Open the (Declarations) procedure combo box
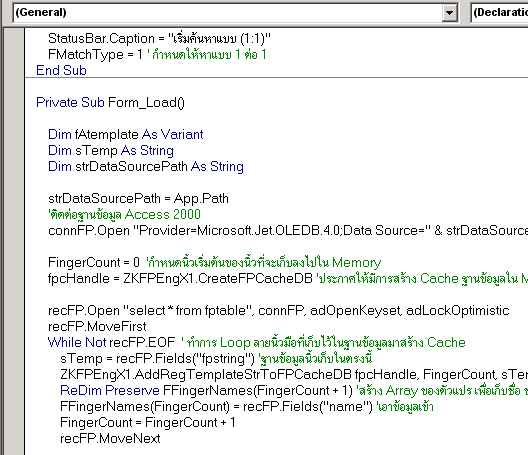The height and width of the screenshot is (455, 528). pyautogui.click(x=499, y=13)
